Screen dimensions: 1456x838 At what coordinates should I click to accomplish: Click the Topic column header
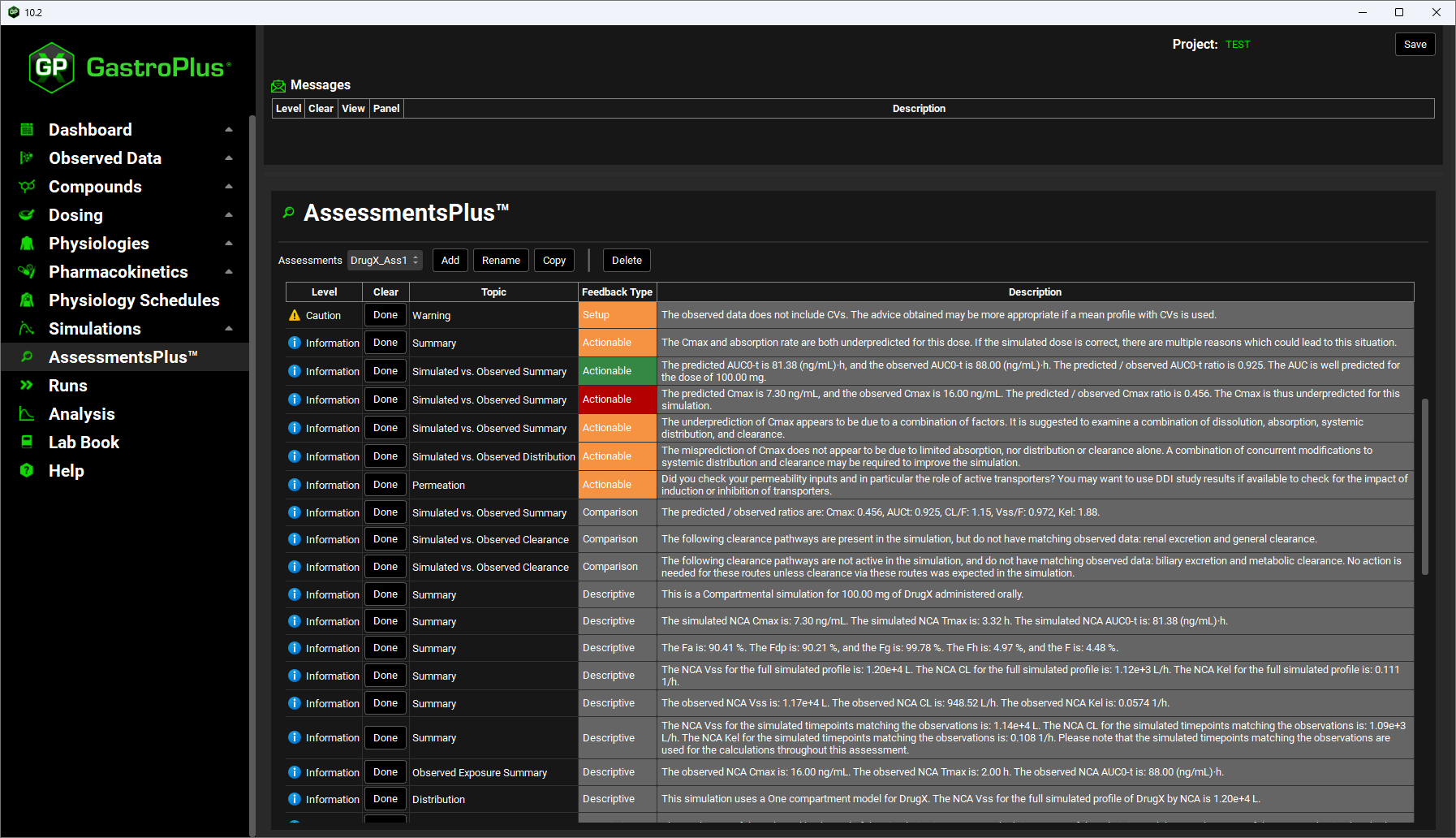[493, 292]
